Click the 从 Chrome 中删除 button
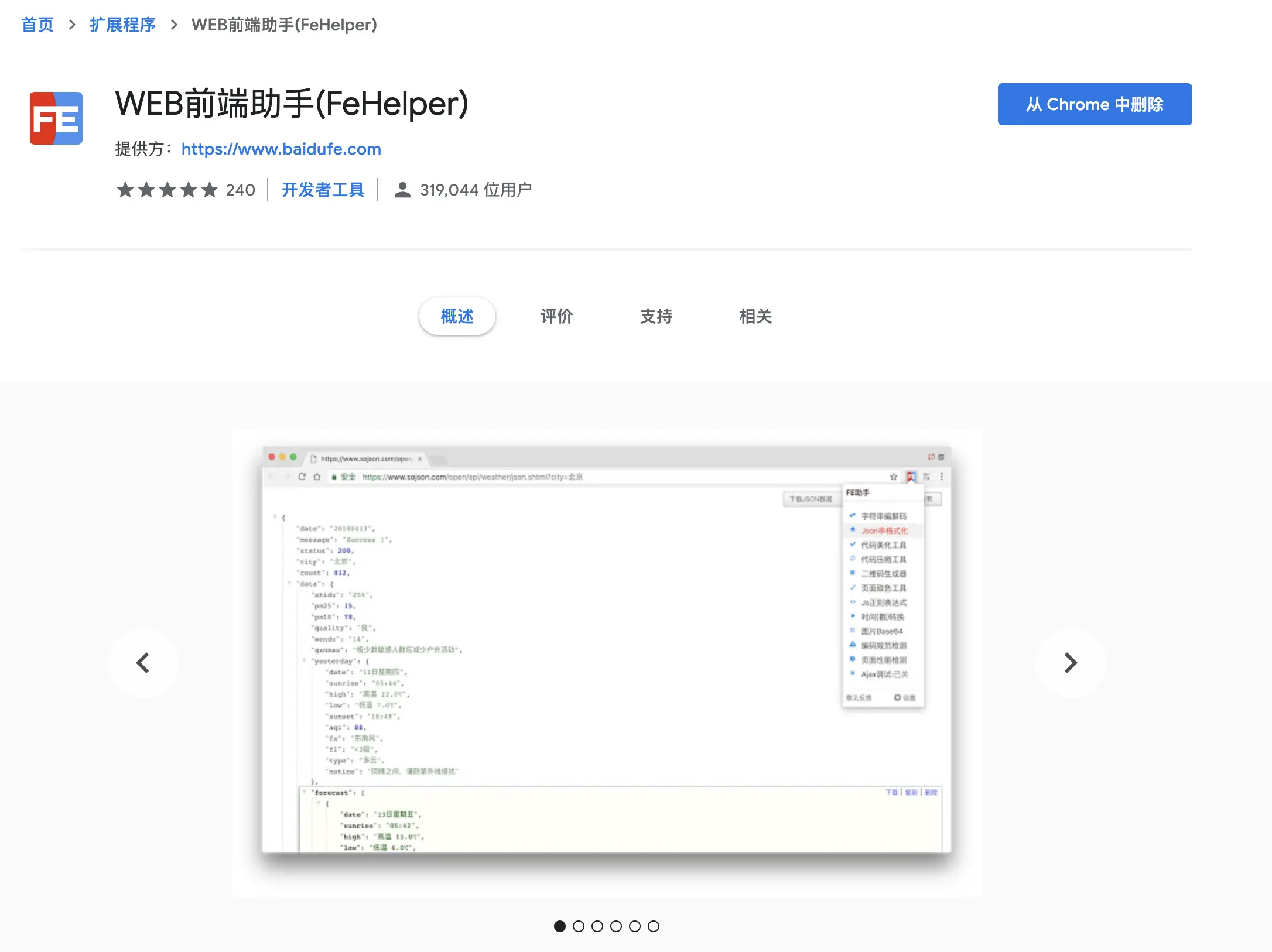 pyautogui.click(x=1094, y=104)
